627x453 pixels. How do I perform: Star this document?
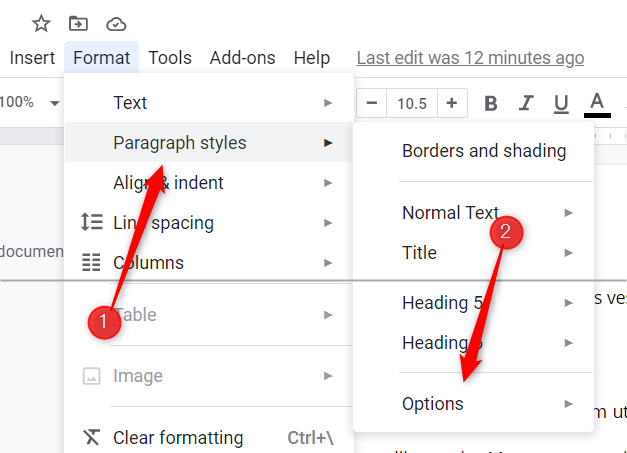41,23
